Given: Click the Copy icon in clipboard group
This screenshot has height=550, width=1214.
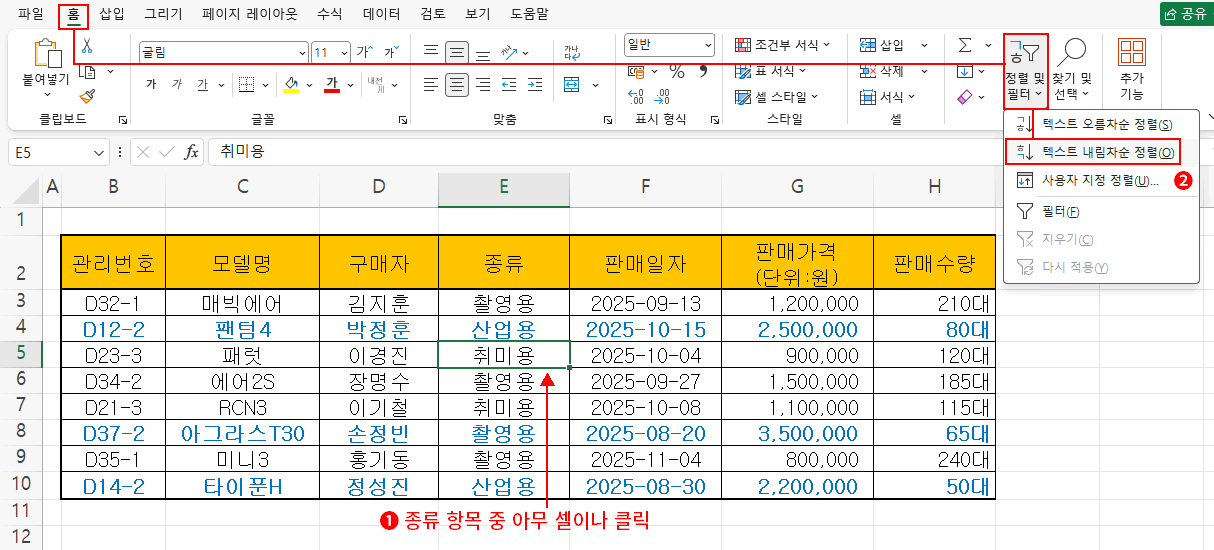Looking at the screenshot, I should 87,72.
